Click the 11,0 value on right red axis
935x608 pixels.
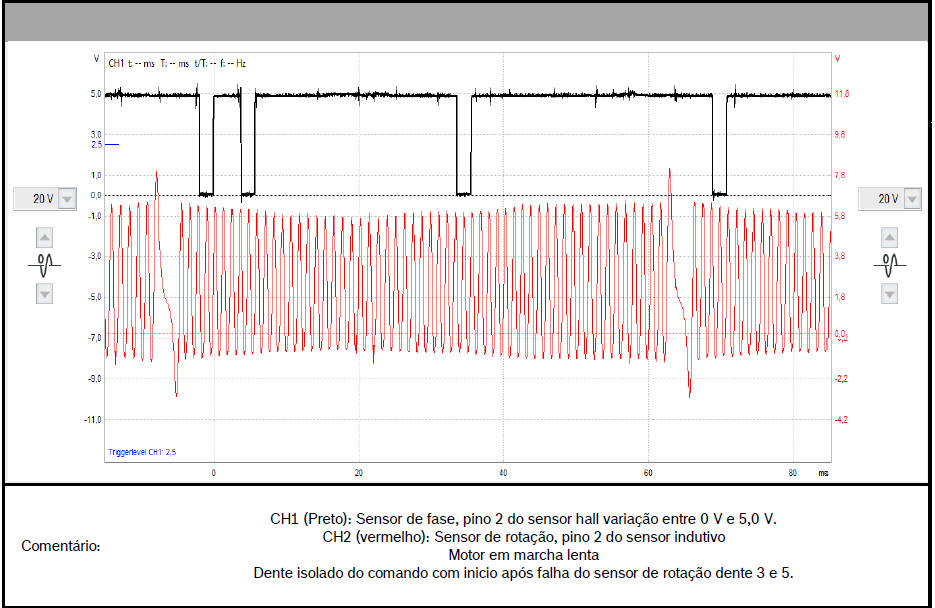[x=841, y=94]
